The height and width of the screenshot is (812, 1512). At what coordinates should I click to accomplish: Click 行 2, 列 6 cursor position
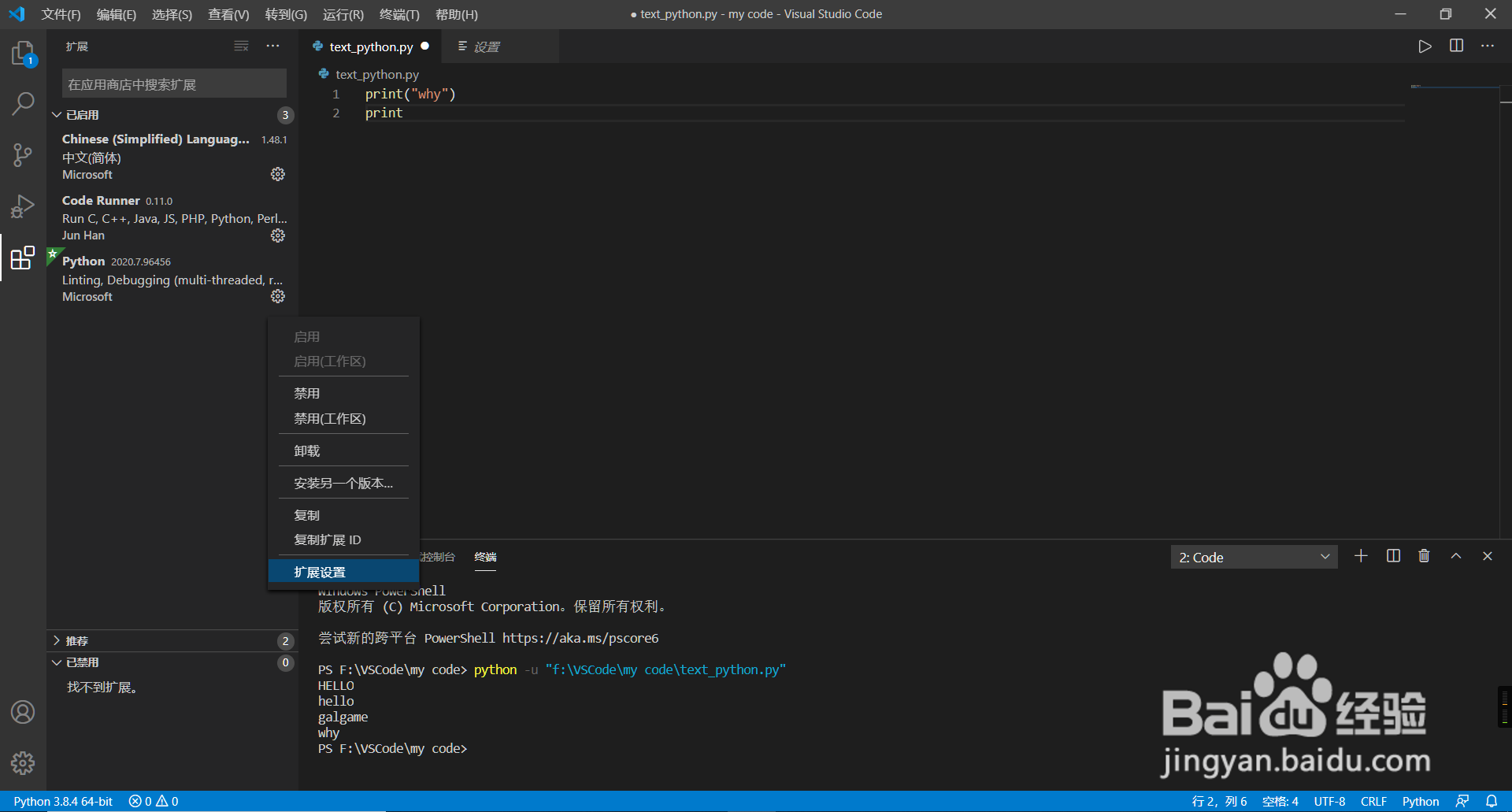coord(1219,801)
